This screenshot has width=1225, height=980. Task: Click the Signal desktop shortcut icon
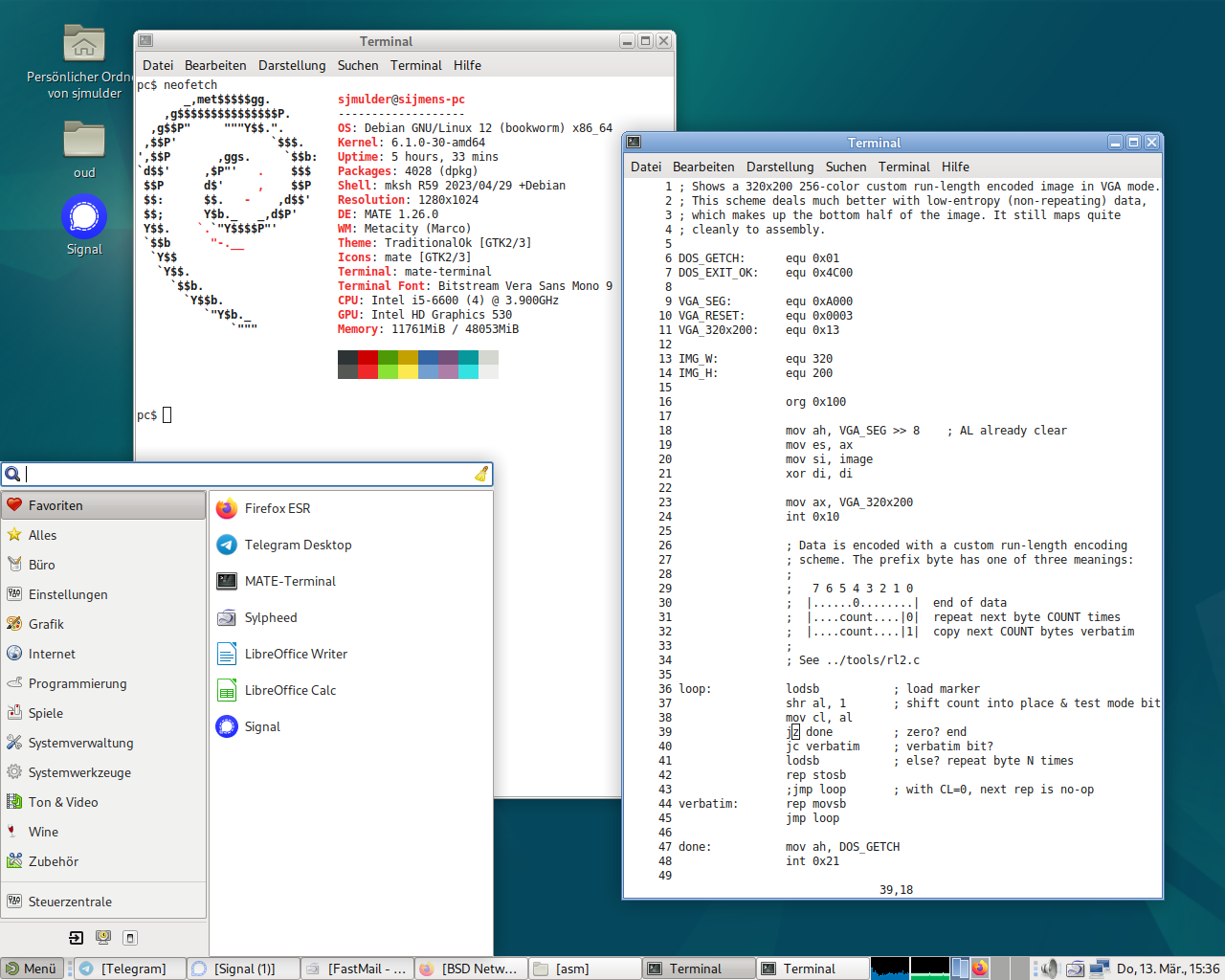(x=84, y=217)
